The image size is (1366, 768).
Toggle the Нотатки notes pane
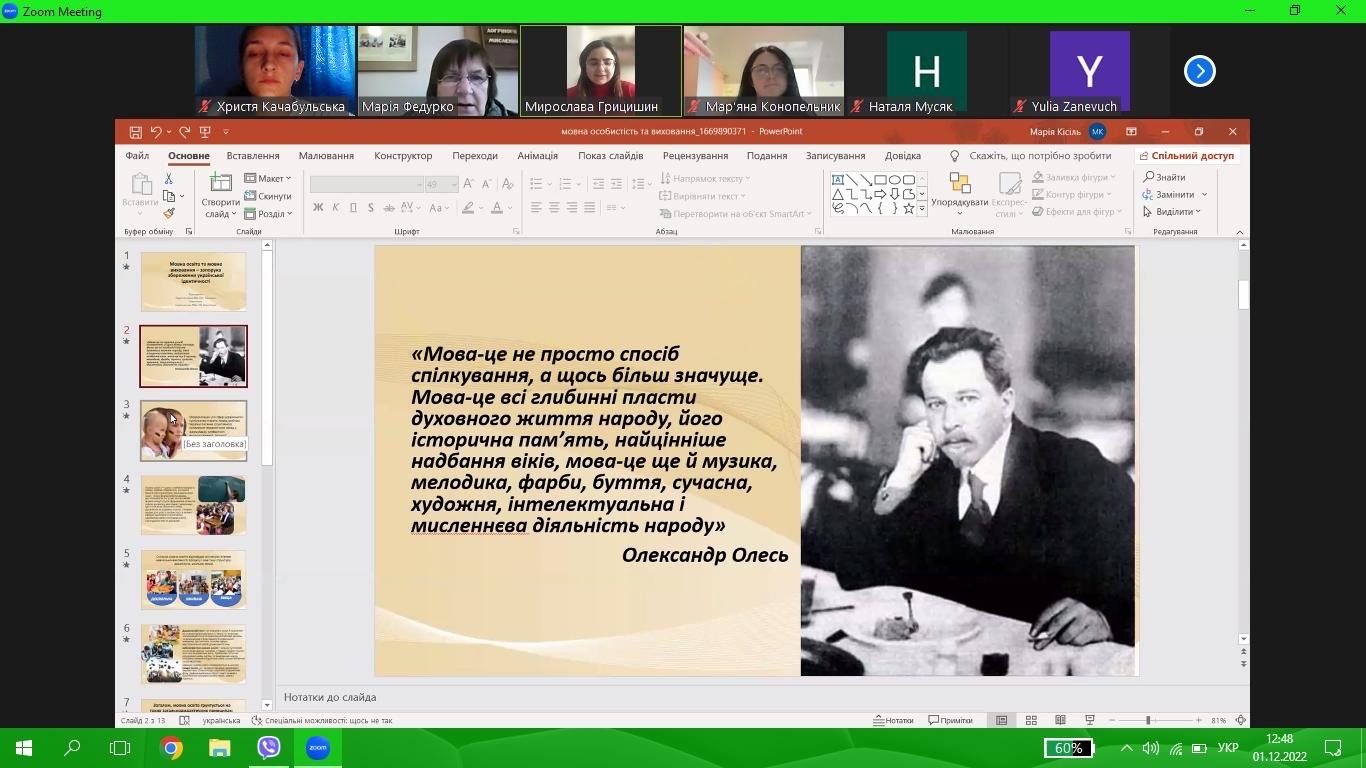click(x=894, y=720)
